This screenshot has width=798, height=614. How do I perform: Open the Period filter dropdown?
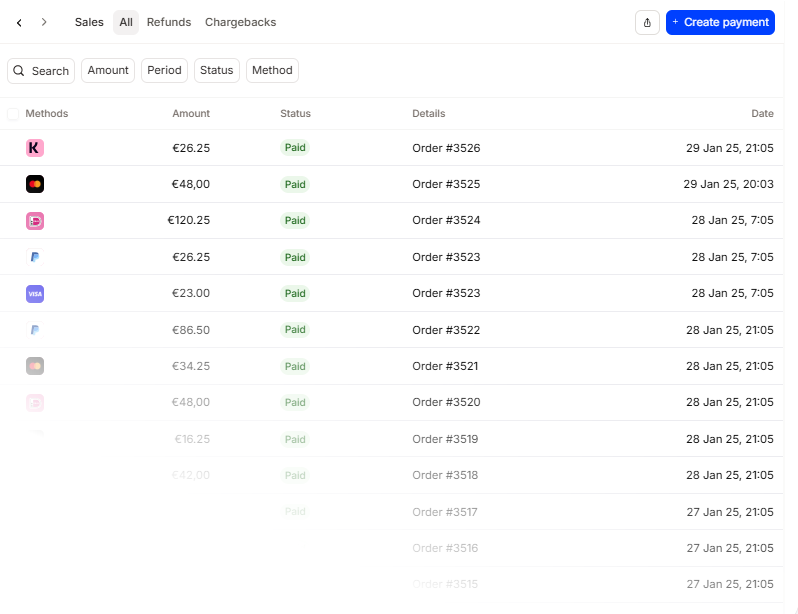pos(164,71)
